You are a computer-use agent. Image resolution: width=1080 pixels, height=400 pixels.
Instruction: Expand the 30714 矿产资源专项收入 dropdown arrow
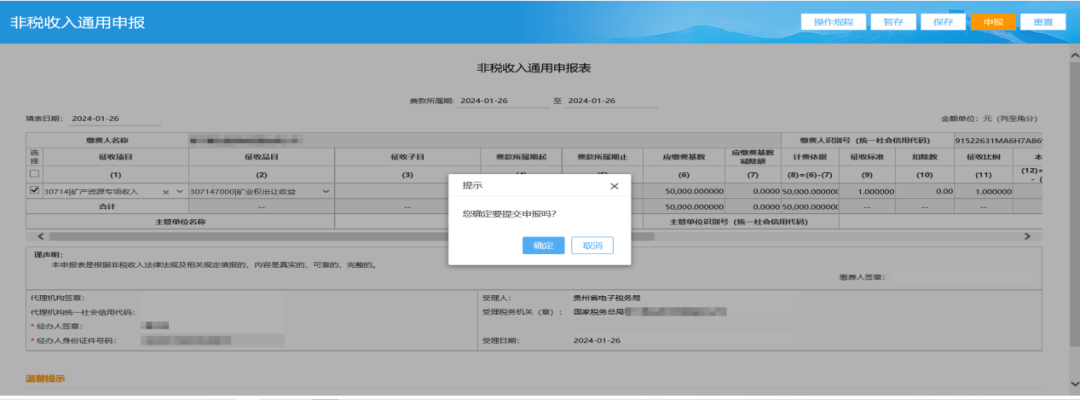[180, 191]
